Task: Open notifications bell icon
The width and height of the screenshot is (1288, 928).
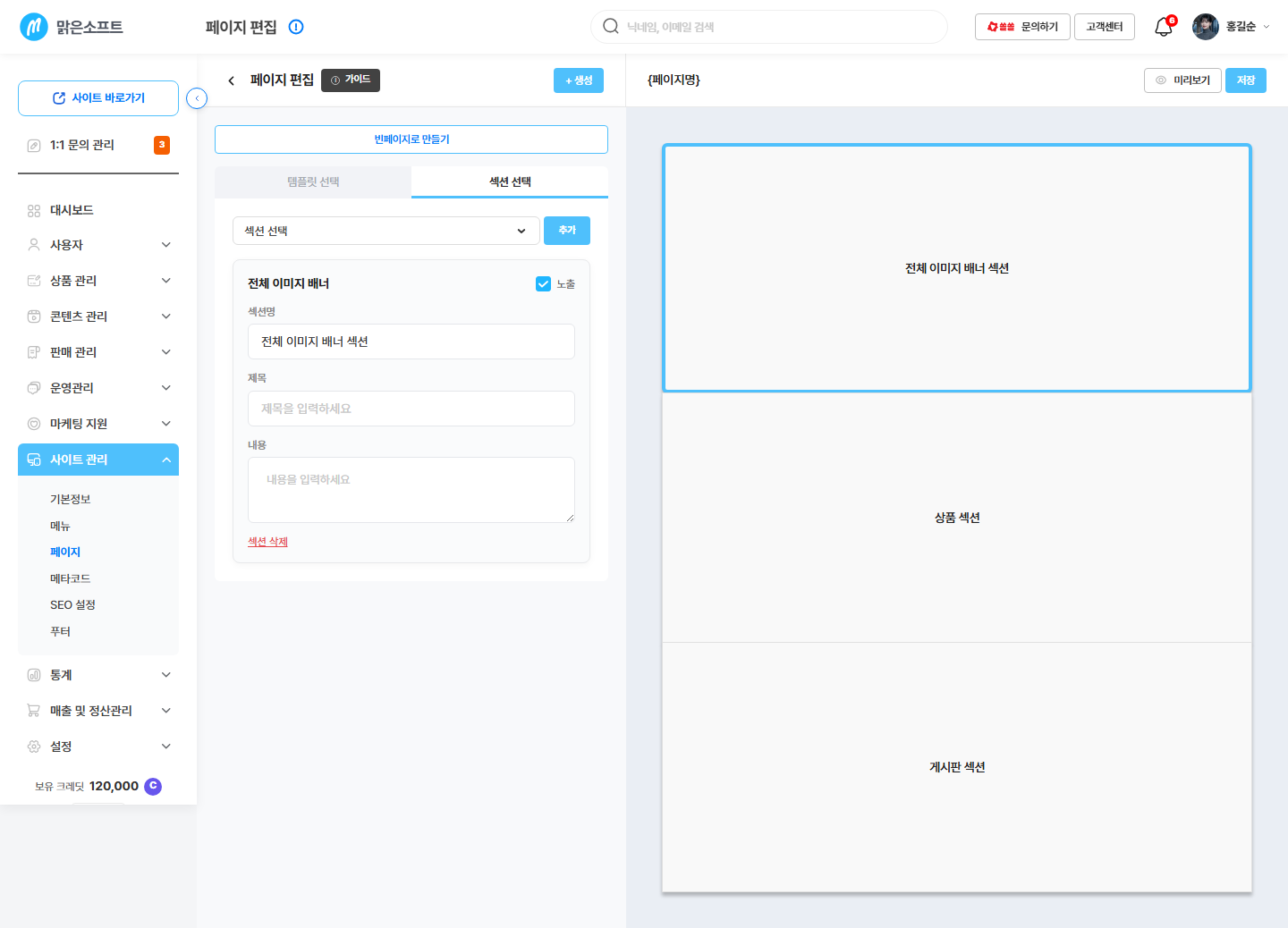Action: pyautogui.click(x=1164, y=27)
